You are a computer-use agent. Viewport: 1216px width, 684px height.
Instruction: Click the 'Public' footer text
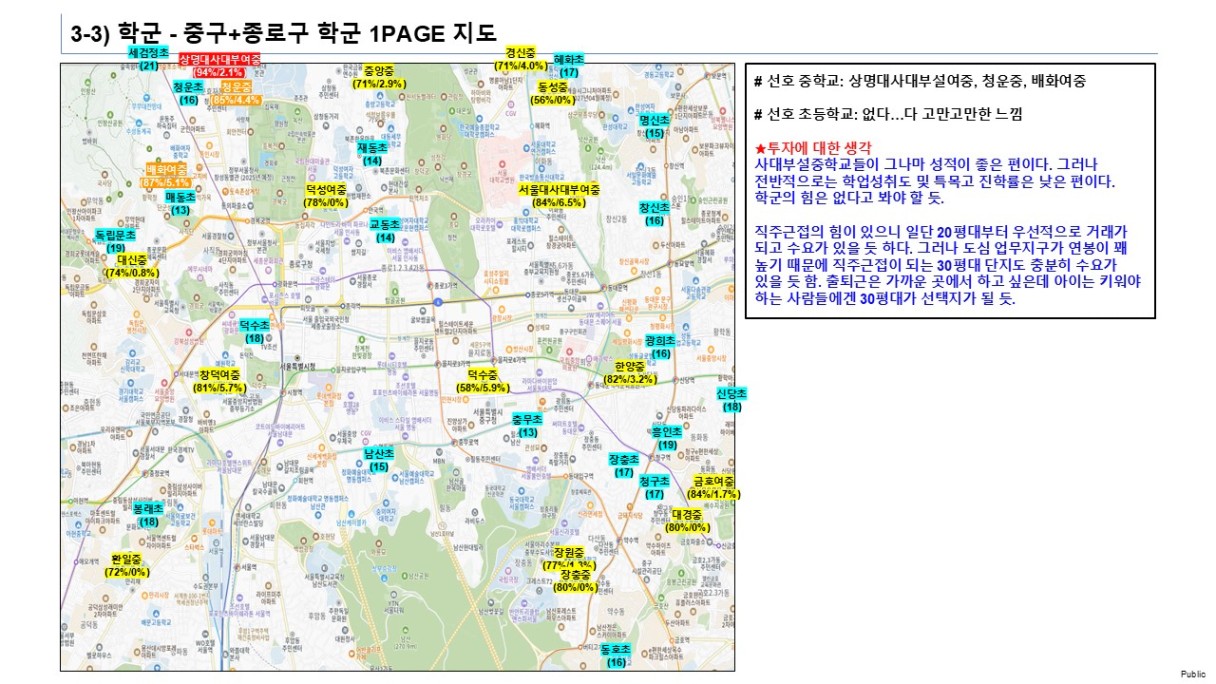point(1194,675)
